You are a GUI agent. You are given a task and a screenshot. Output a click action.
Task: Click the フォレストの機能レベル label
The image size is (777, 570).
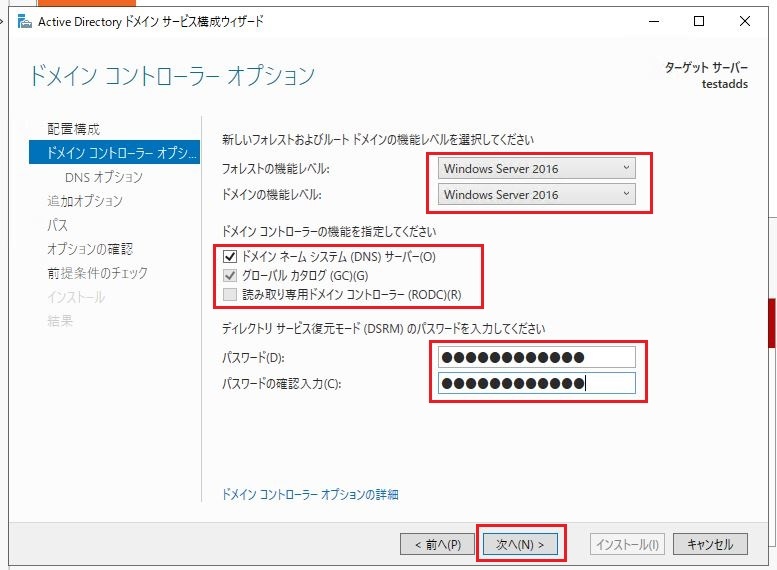coord(276,169)
